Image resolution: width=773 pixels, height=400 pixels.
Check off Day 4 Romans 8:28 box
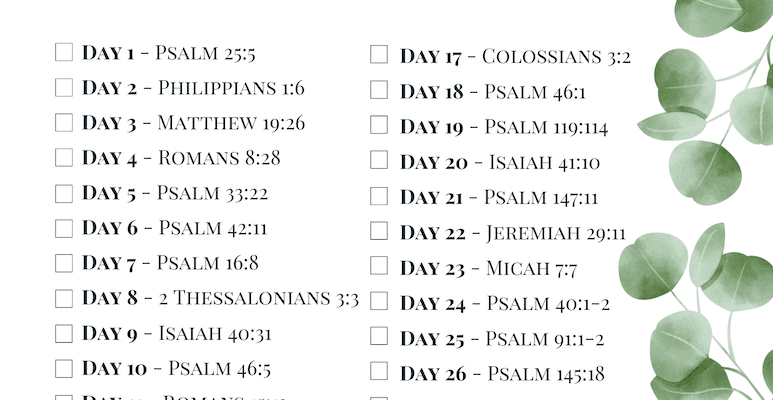[x=64, y=158]
